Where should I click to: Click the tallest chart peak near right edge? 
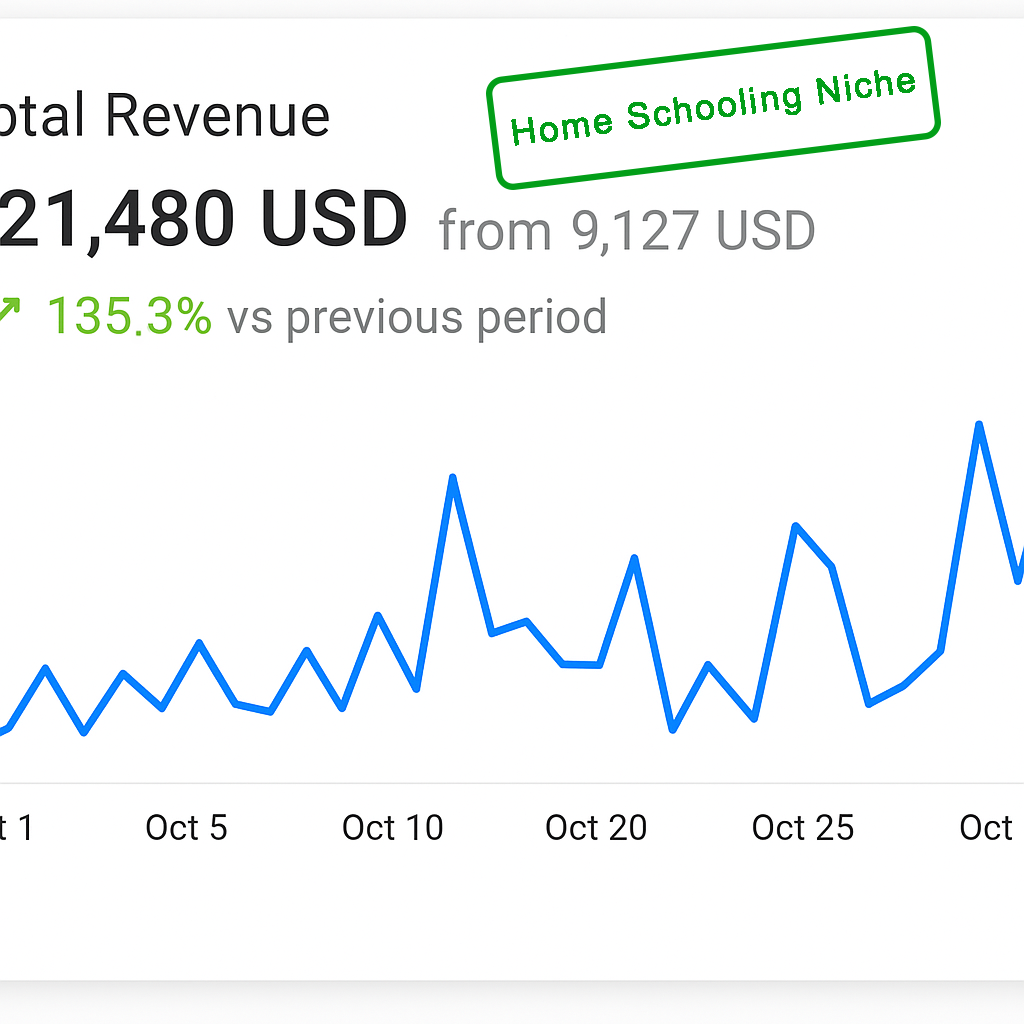point(979,425)
